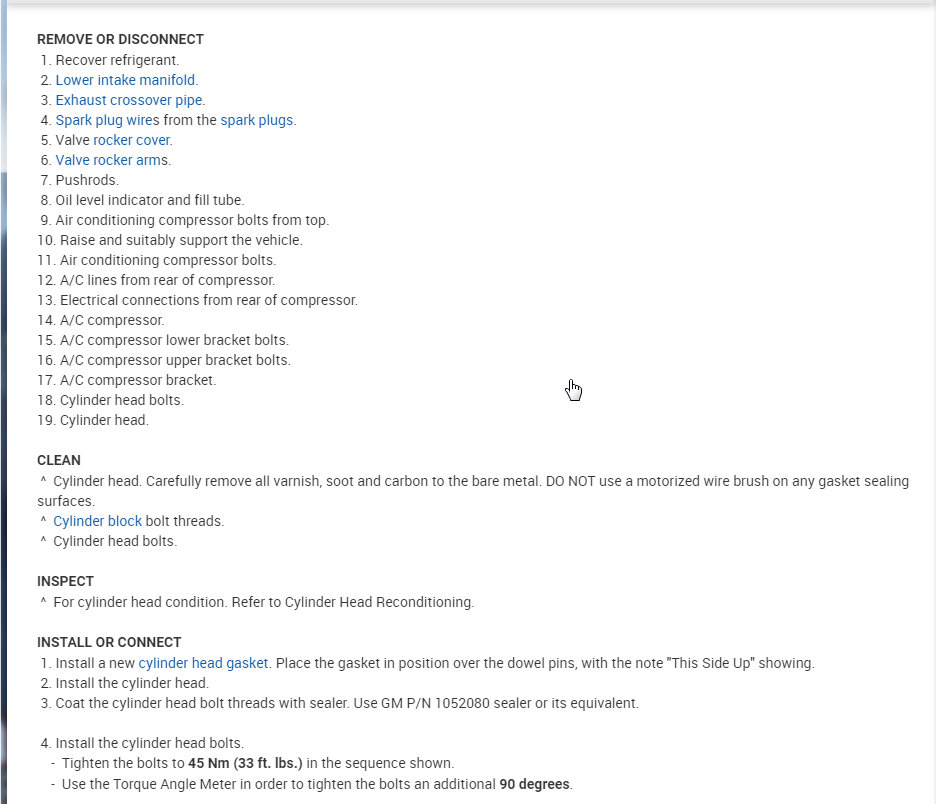Click the bold 90 degrees text

535,783
